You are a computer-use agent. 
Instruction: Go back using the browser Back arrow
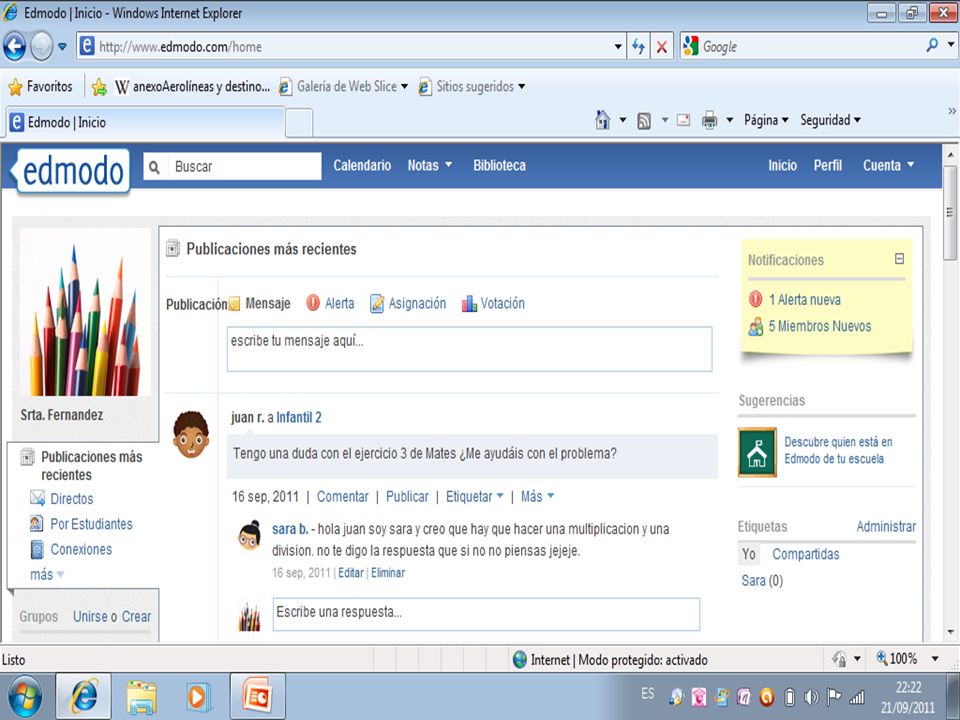(x=15, y=47)
